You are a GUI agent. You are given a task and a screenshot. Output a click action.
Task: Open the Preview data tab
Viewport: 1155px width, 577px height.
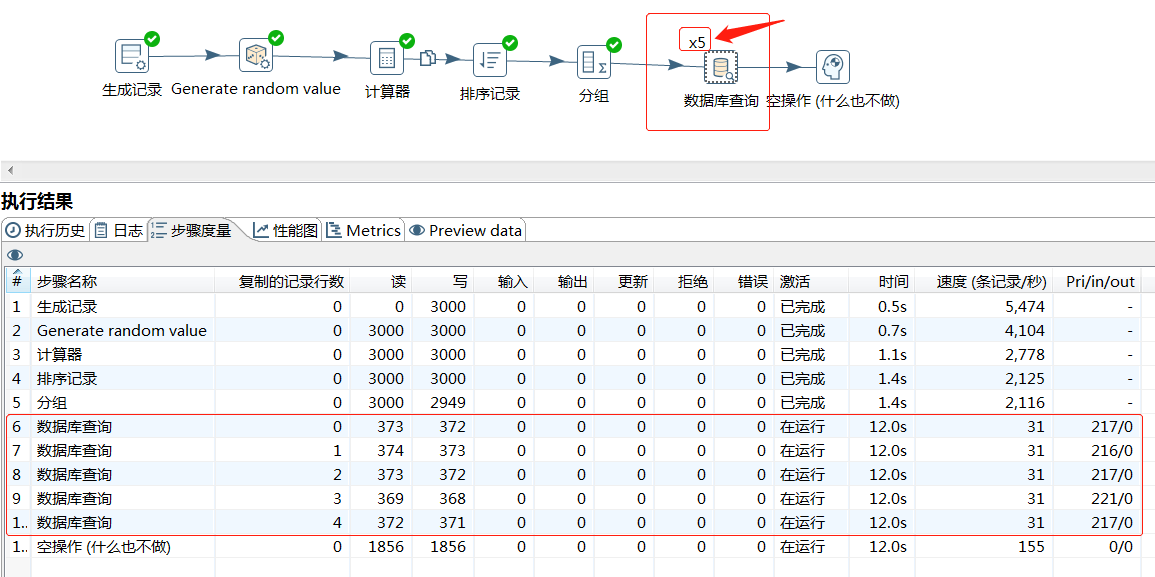tap(466, 230)
